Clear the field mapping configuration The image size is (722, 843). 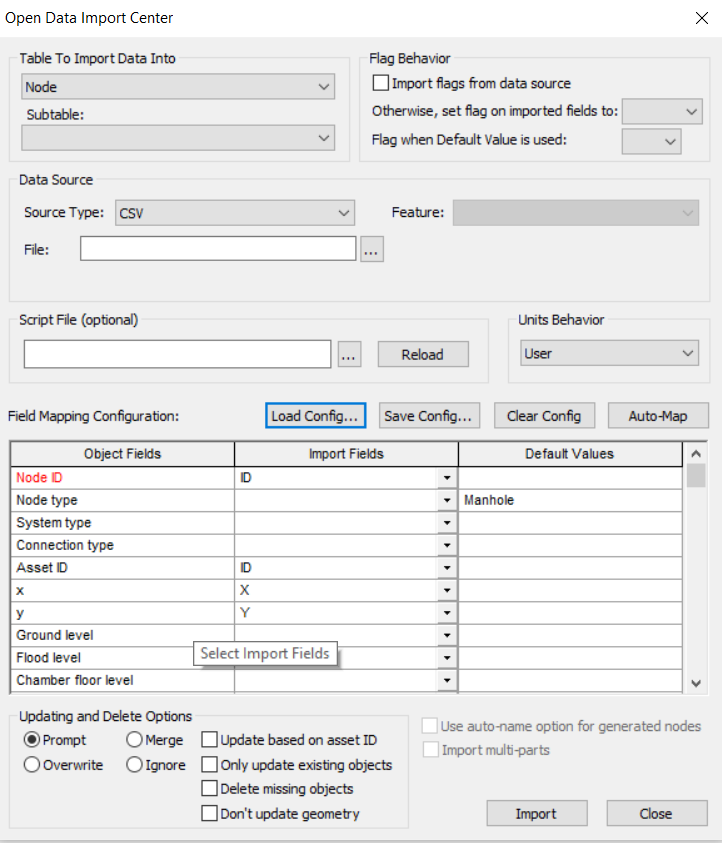pos(544,415)
